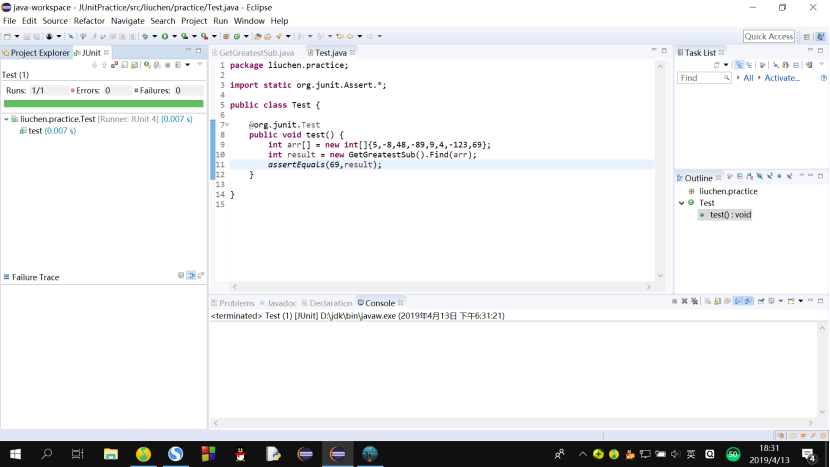
Task: Click the Open Type icon in main toolbar
Action: coord(258,37)
